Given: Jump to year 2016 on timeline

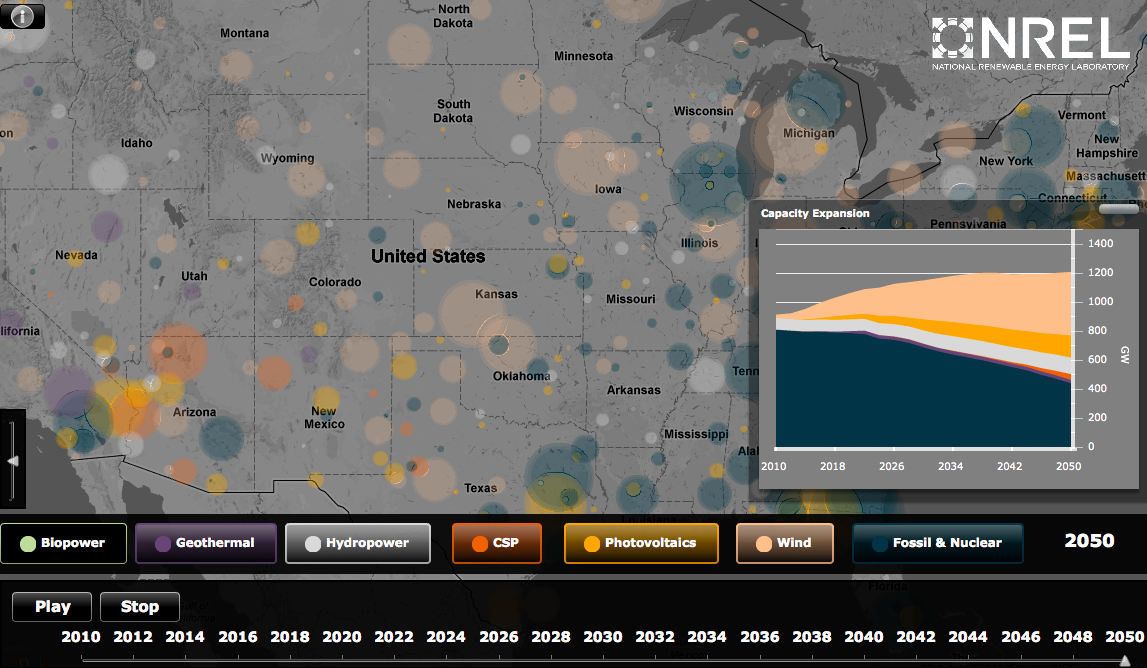Looking at the screenshot, I should pos(238,637).
